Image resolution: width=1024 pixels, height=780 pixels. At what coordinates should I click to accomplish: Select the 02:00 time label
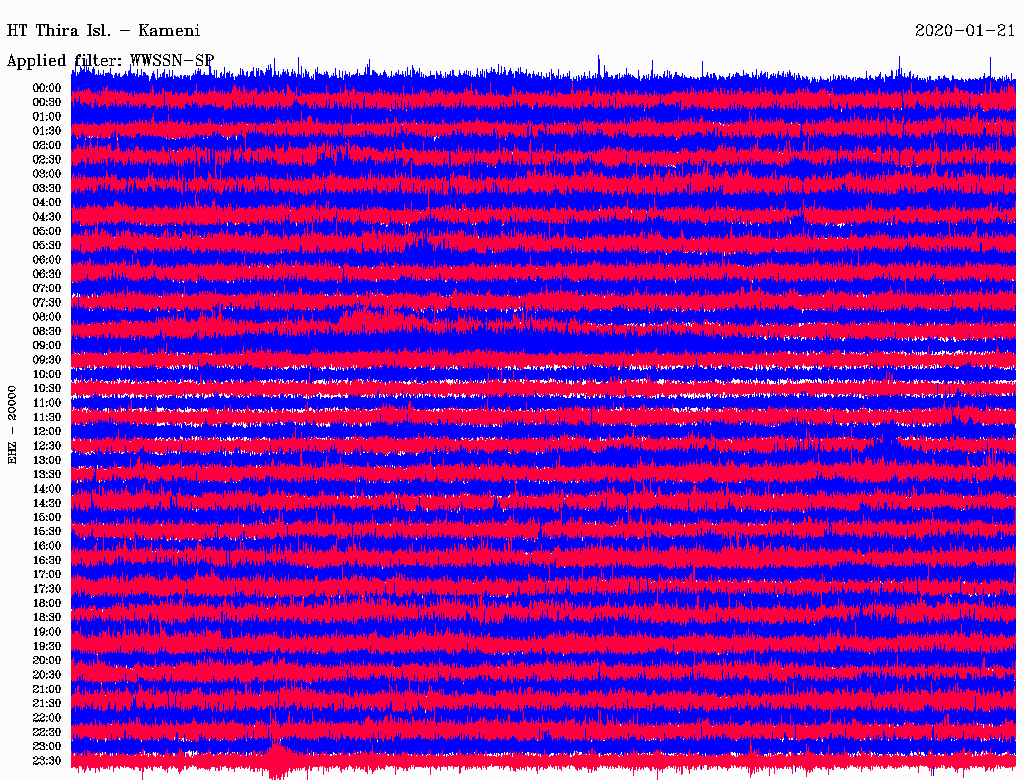tap(47, 145)
